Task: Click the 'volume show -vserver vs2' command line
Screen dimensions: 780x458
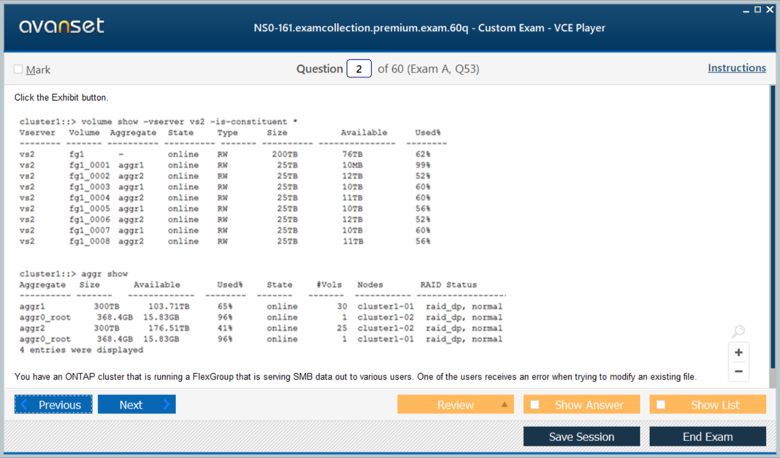Action: pyautogui.click(x=158, y=122)
